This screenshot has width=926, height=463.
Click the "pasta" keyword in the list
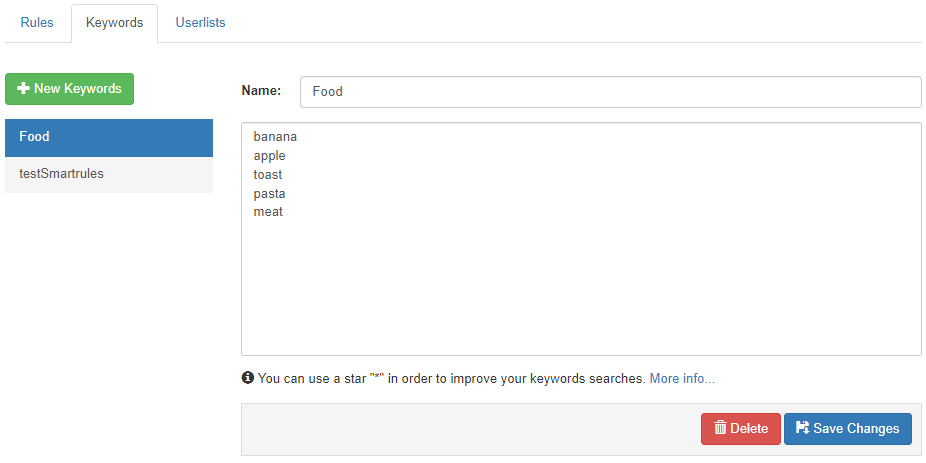(x=269, y=193)
